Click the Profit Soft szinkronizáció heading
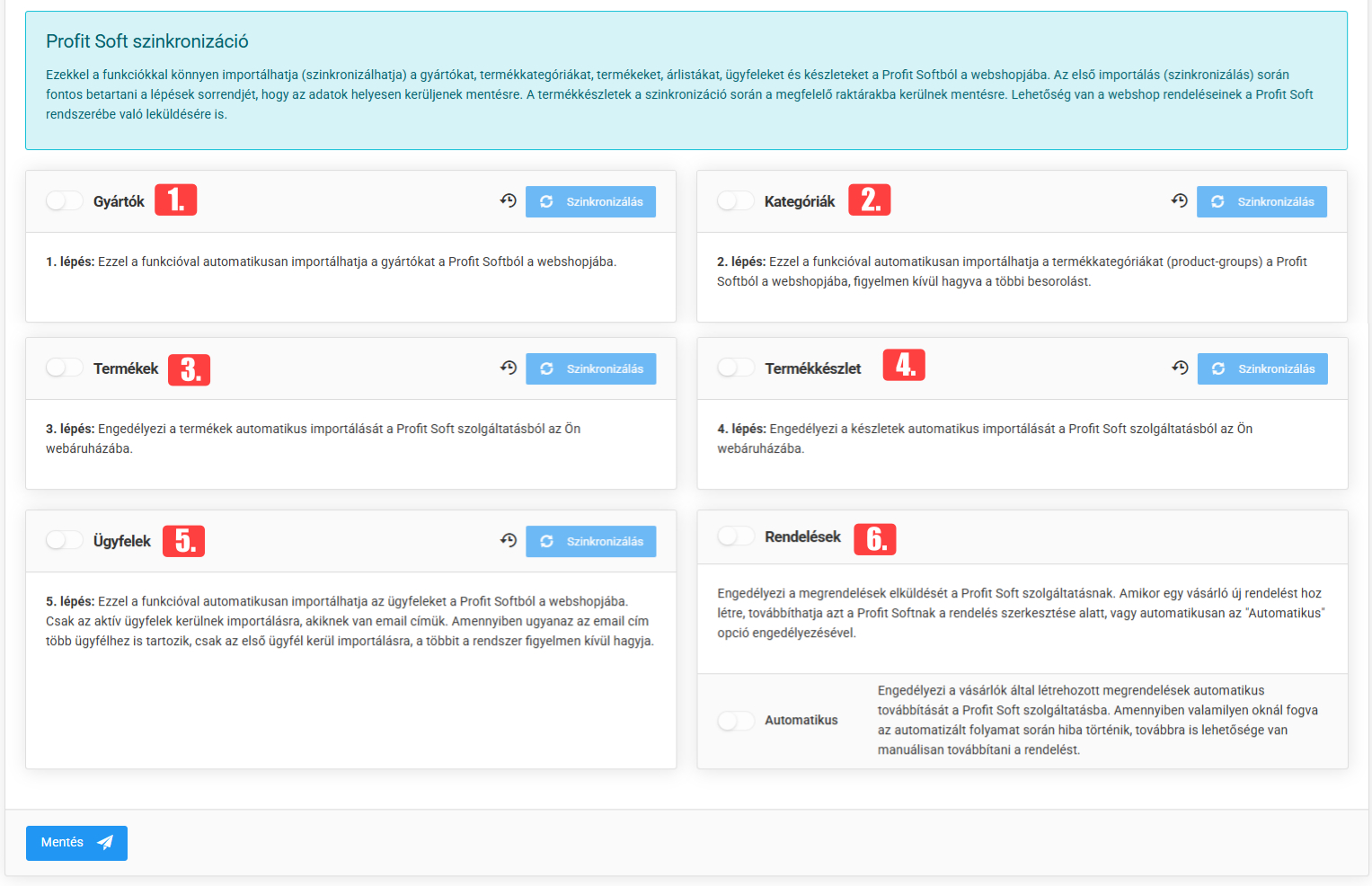The image size is (1372, 886). [147, 41]
